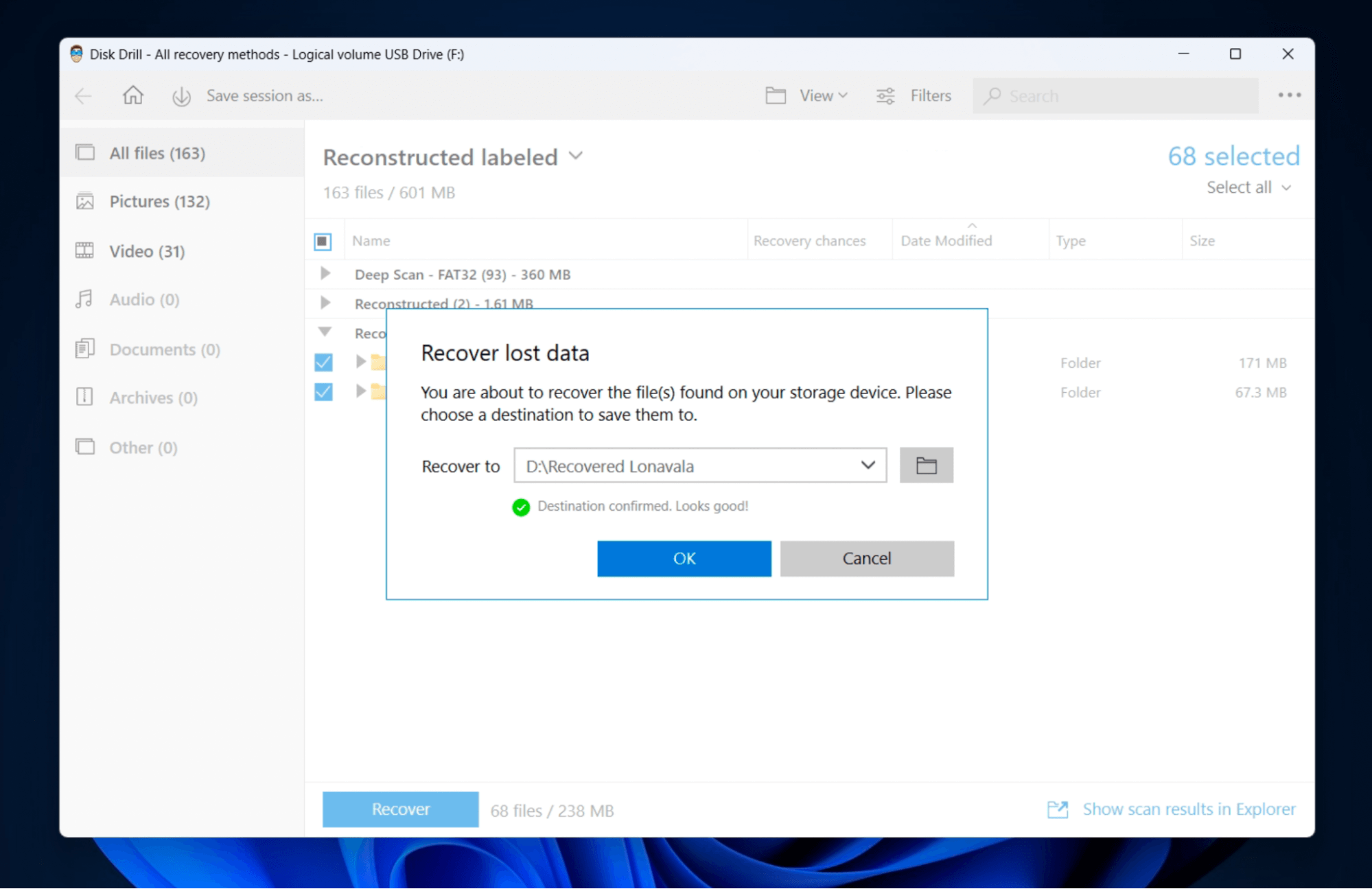Click the Disk Drill home icon
Viewport: 1372px width, 889px height.
[x=132, y=96]
